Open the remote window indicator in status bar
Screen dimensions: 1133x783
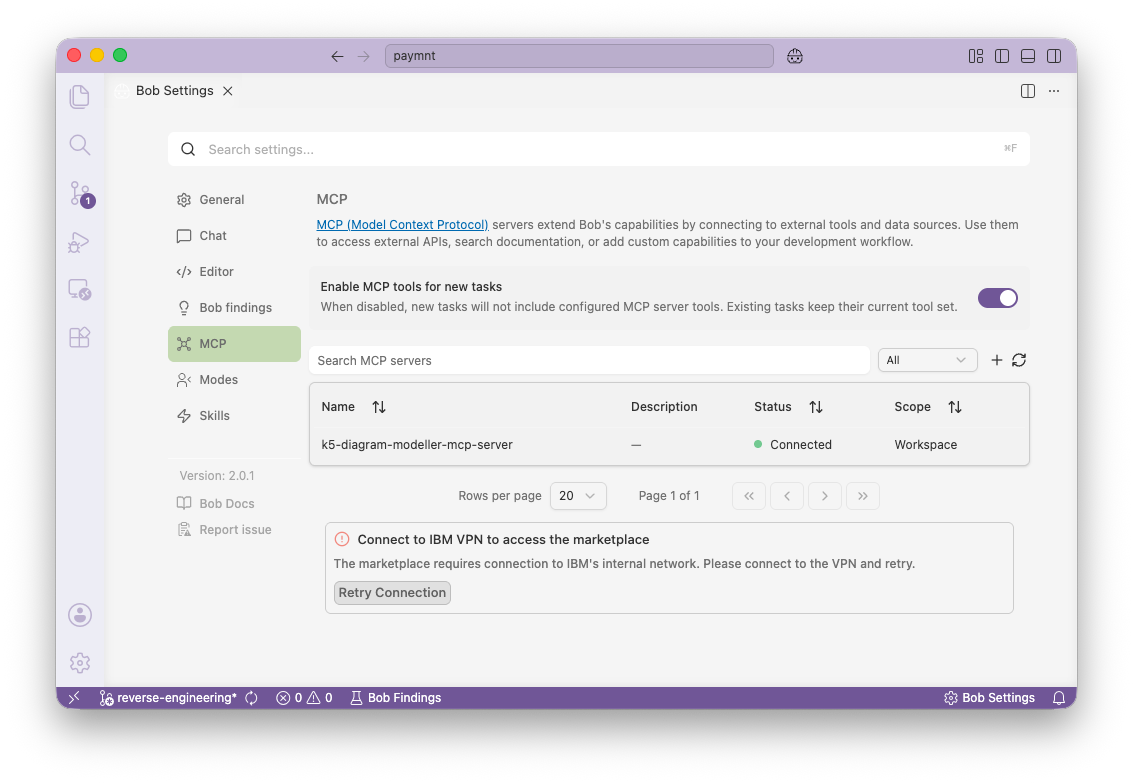click(x=74, y=698)
